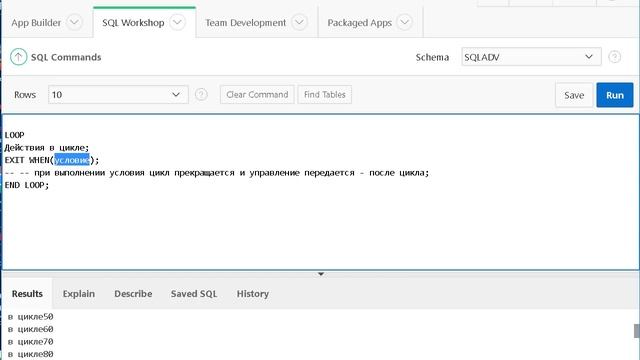Click the result row в цикле70

(x=31, y=342)
